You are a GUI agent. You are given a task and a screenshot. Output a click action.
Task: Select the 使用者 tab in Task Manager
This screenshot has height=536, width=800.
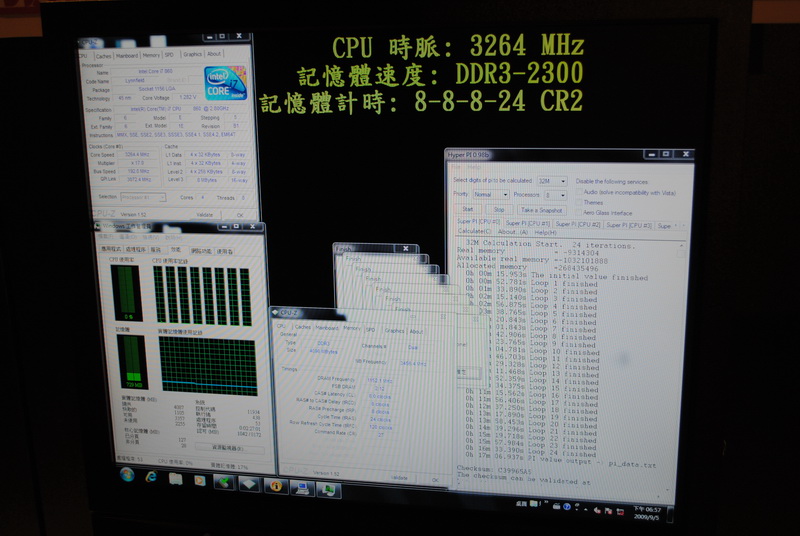coord(224,251)
